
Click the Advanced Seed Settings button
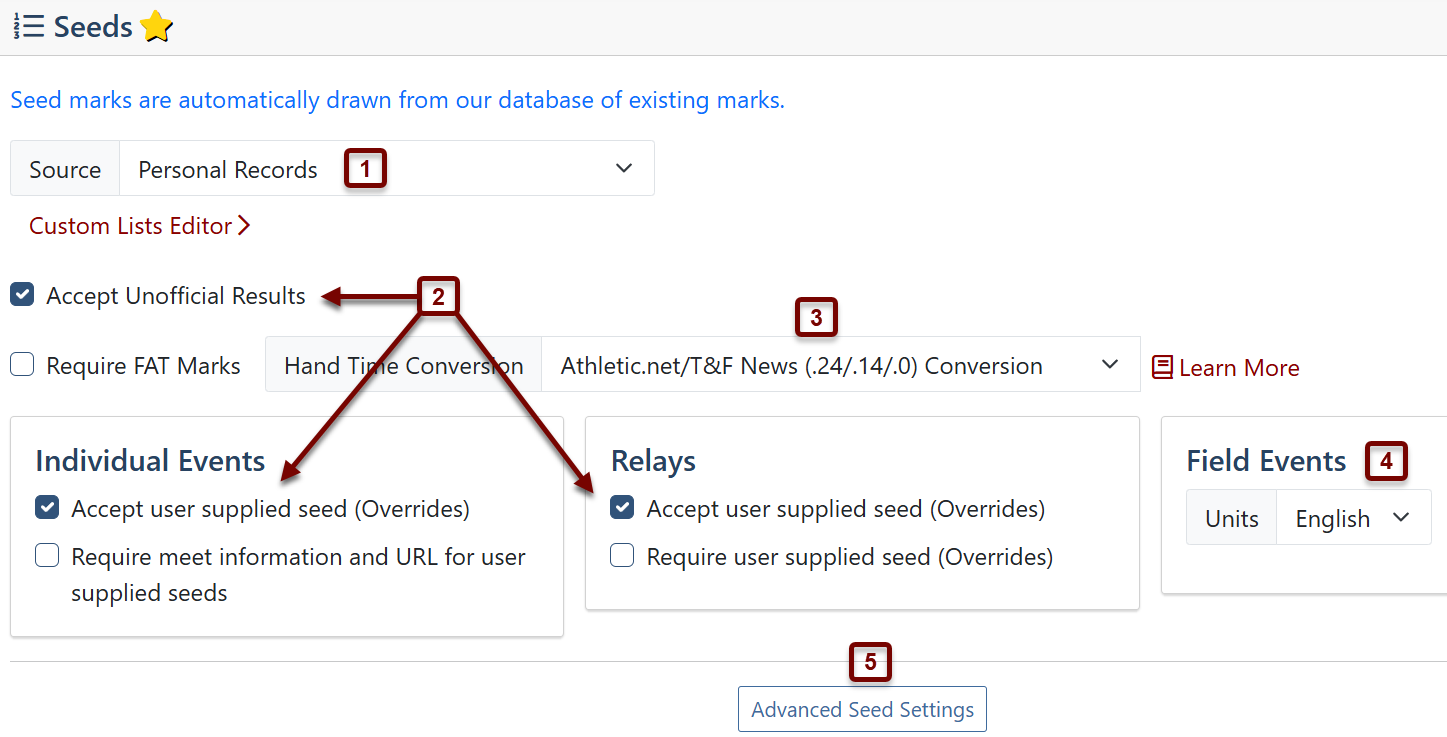(862, 709)
